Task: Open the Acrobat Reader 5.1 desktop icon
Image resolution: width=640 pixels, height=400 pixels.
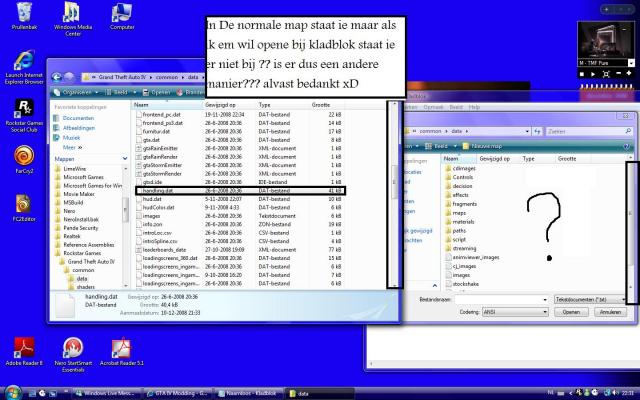Action: click(x=122, y=351)
